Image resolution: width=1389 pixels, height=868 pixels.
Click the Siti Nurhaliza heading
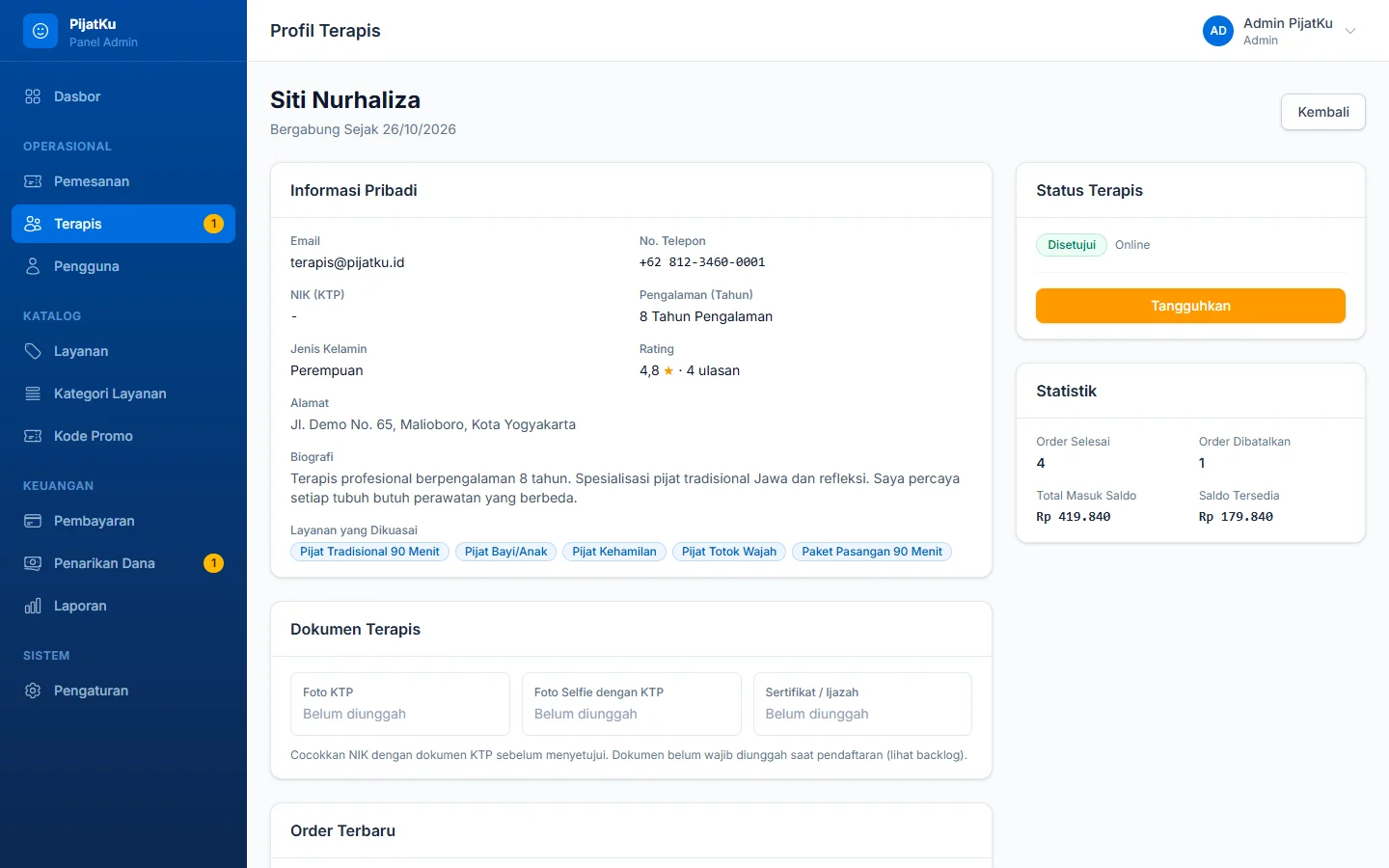(x=345, y=100)
